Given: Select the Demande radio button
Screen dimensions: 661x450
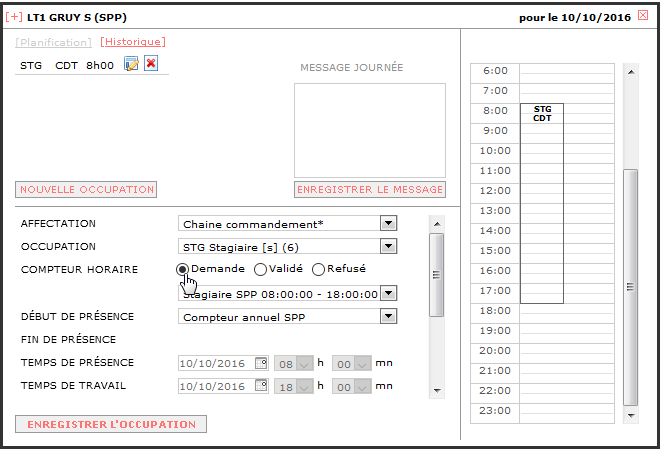Looking at the screenshot, I should pos(182,269).
